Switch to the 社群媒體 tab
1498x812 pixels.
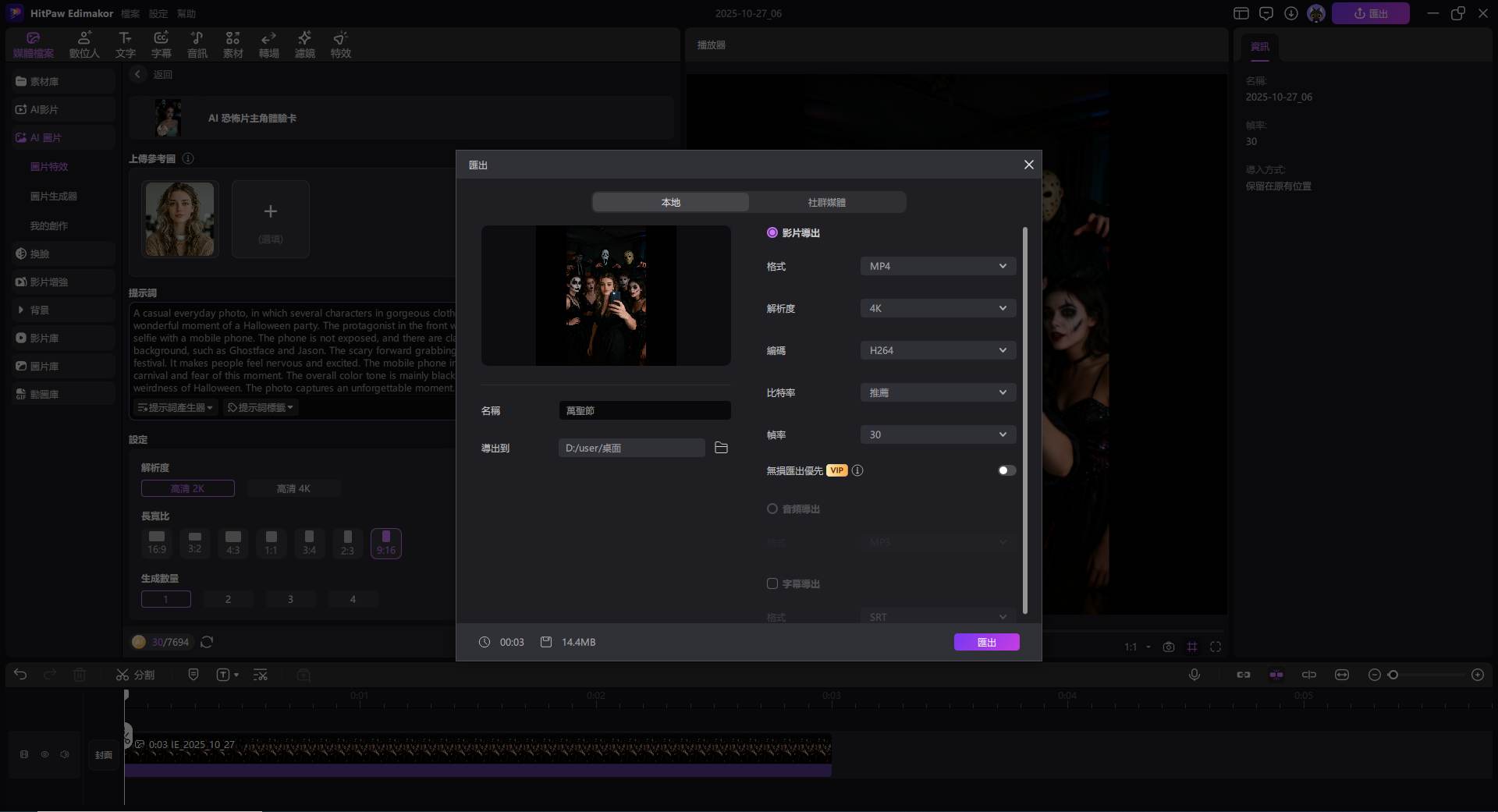pyautogui.click(x=826, y=202)
